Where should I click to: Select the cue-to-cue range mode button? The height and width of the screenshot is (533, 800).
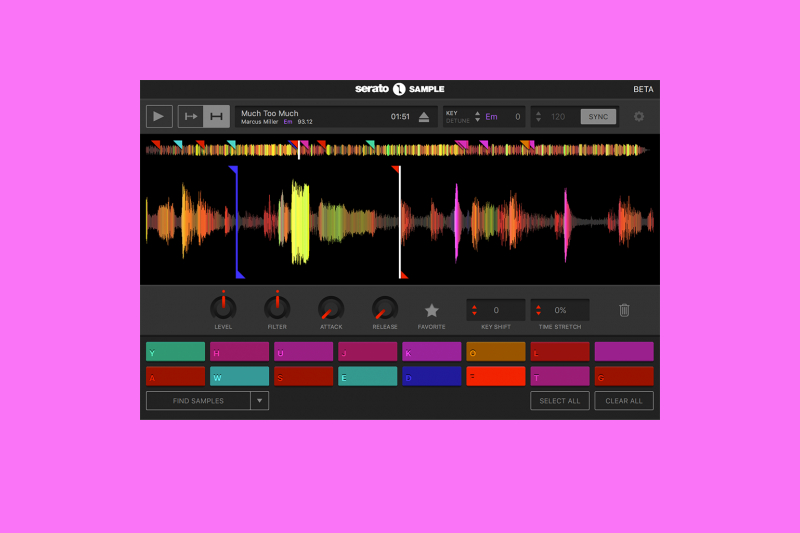coord(216,116)
